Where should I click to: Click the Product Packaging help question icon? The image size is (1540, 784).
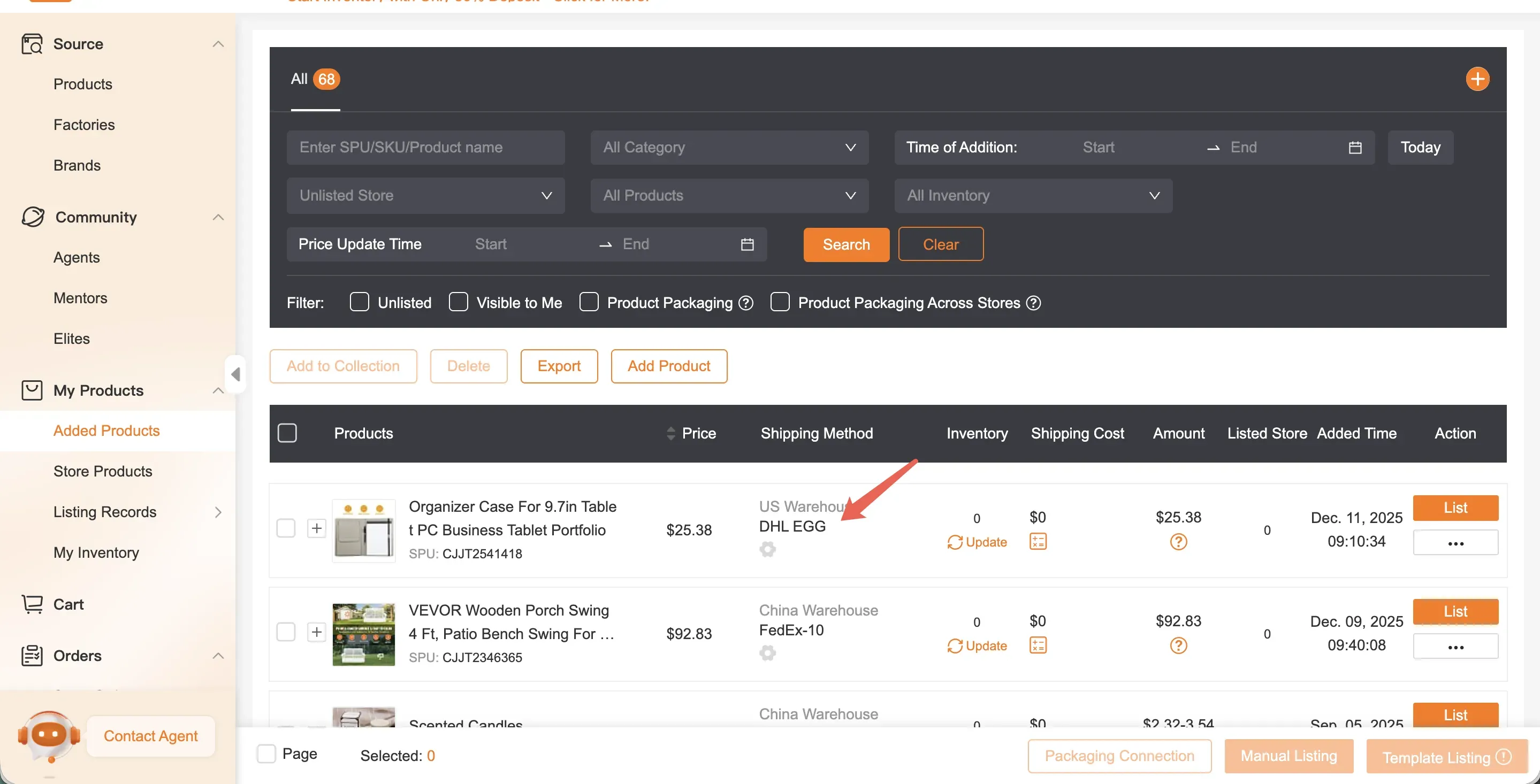click(x=745, y=303)
